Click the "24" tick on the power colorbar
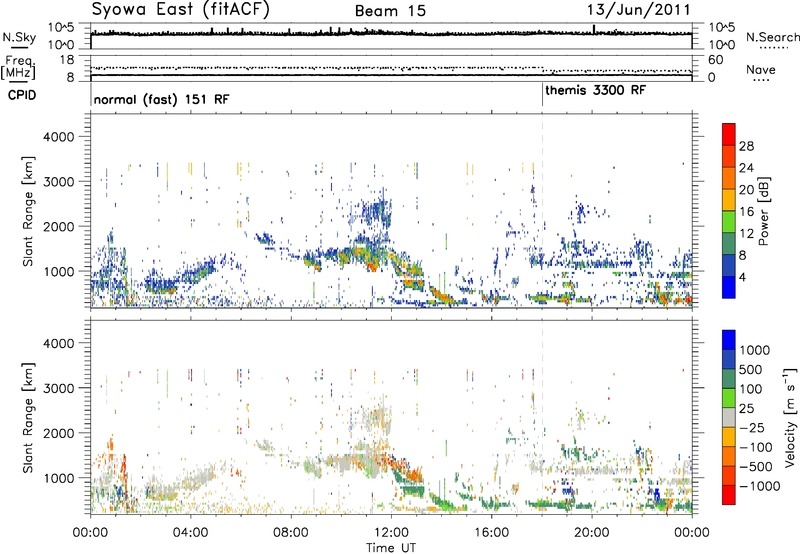This screenshot has height=554, width=800. point(746,168)
